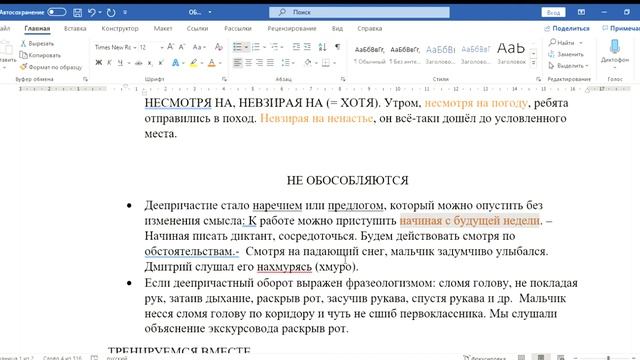640x360 pixels.
Task: Open Абзац group dialog launcher
Action: [343, 79]
